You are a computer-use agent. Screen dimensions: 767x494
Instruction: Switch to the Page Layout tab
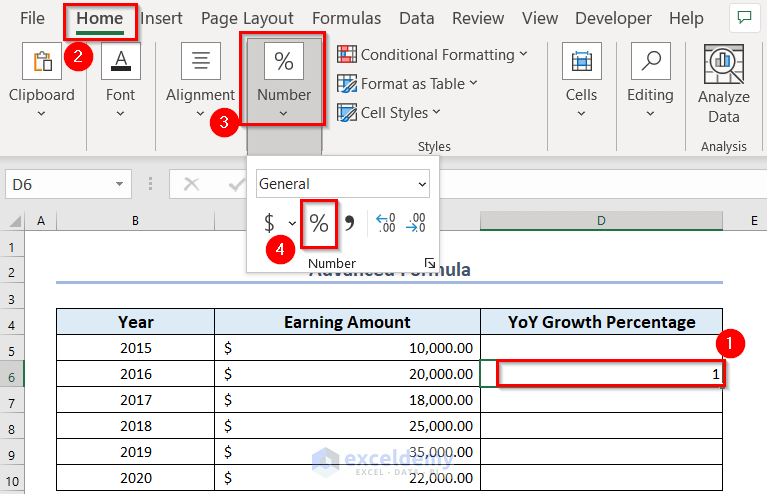[247, 19]
